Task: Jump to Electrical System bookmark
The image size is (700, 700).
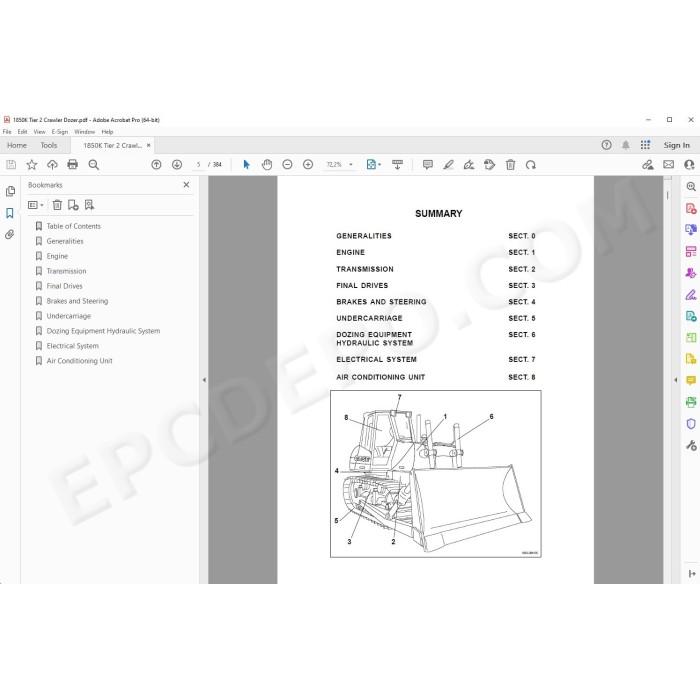Action: coord(72,346)
